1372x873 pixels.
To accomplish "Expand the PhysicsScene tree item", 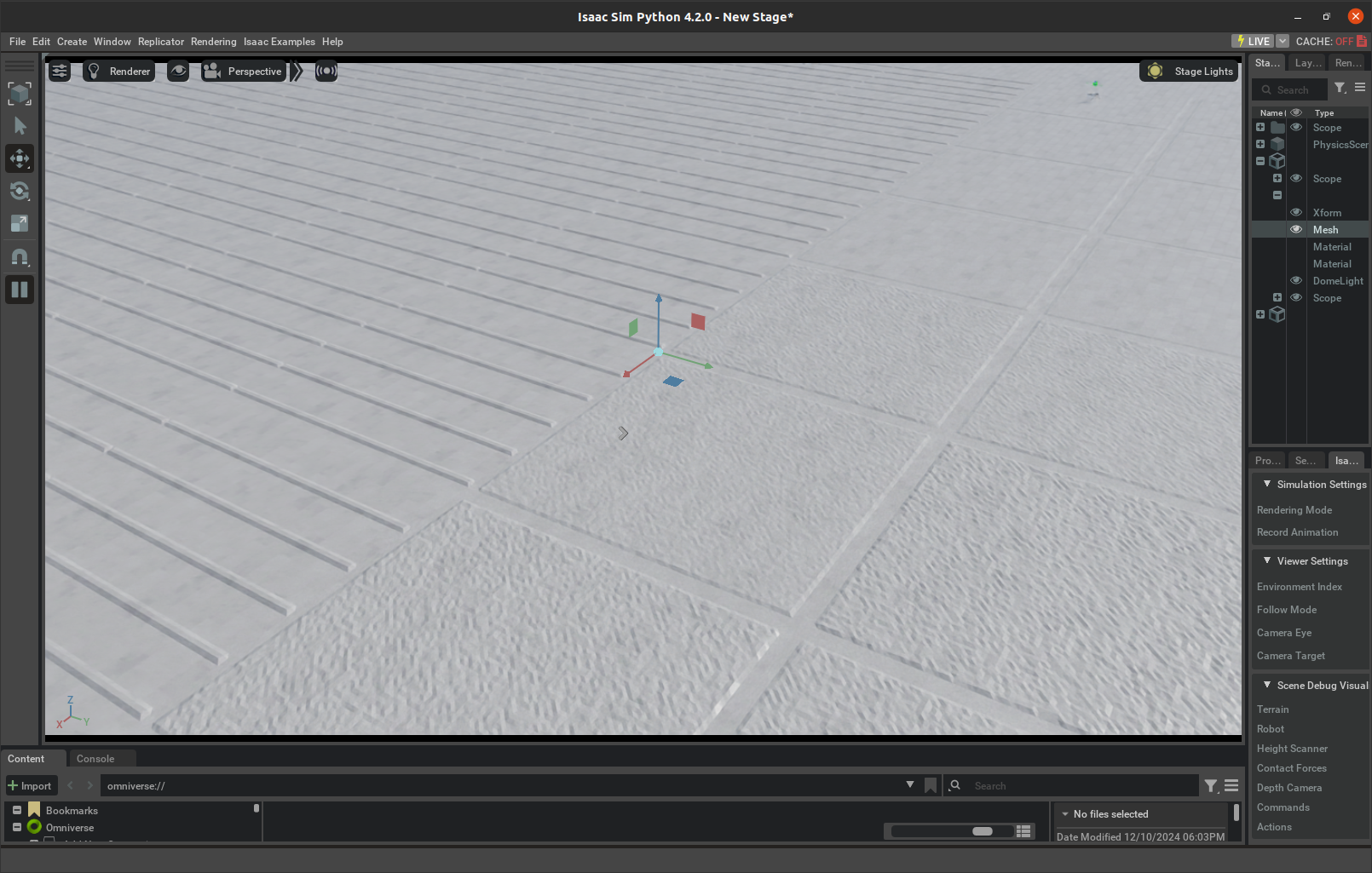I will [x=1260, y=144].
